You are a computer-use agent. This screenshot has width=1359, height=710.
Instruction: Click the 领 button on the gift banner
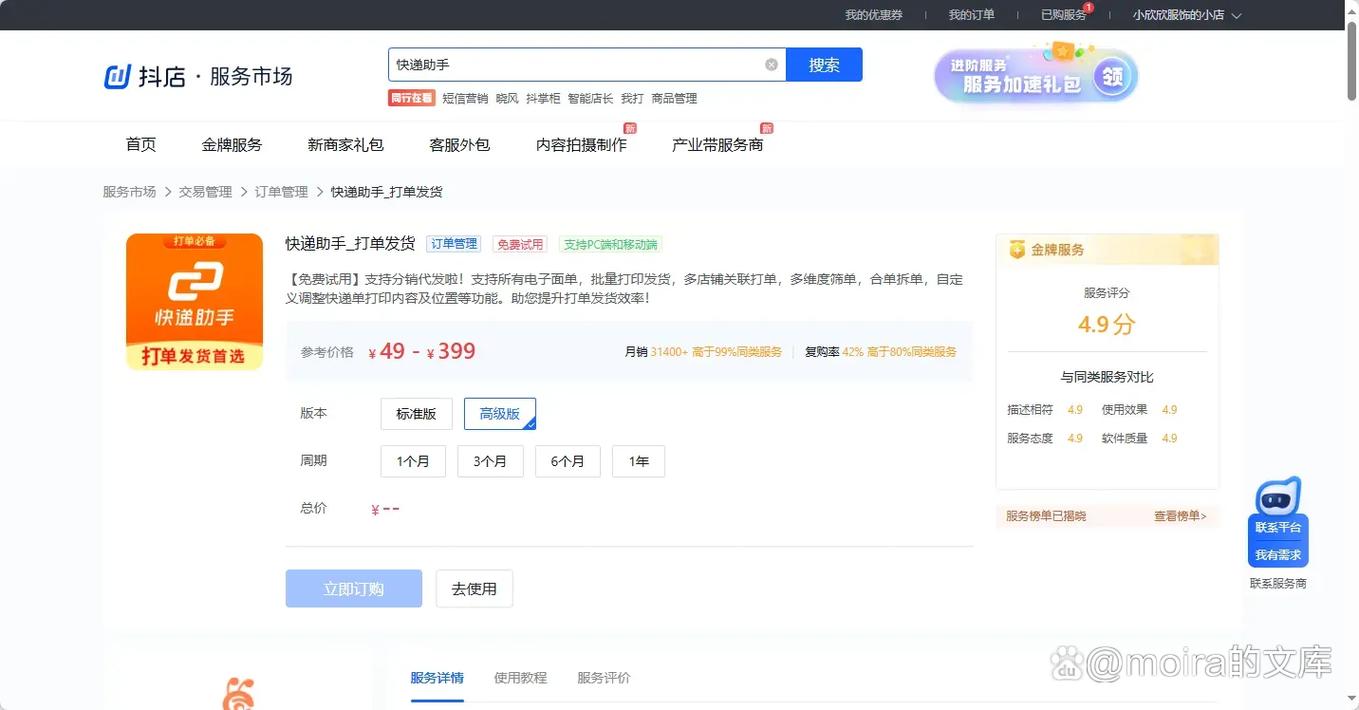[x=1110, y=76]
